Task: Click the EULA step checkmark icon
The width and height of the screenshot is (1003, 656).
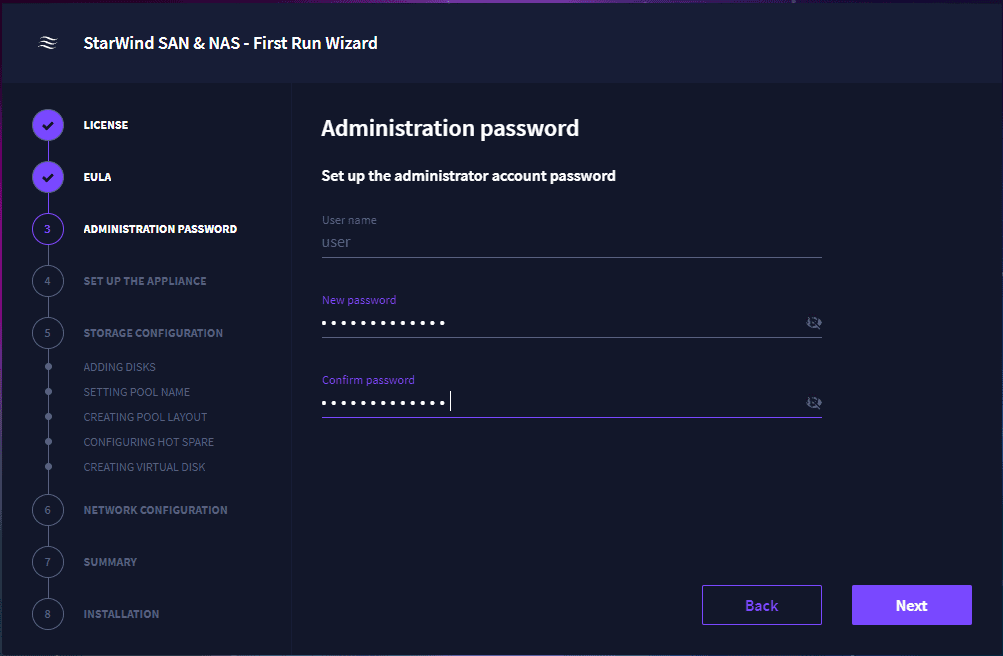Action: point(48,177)
